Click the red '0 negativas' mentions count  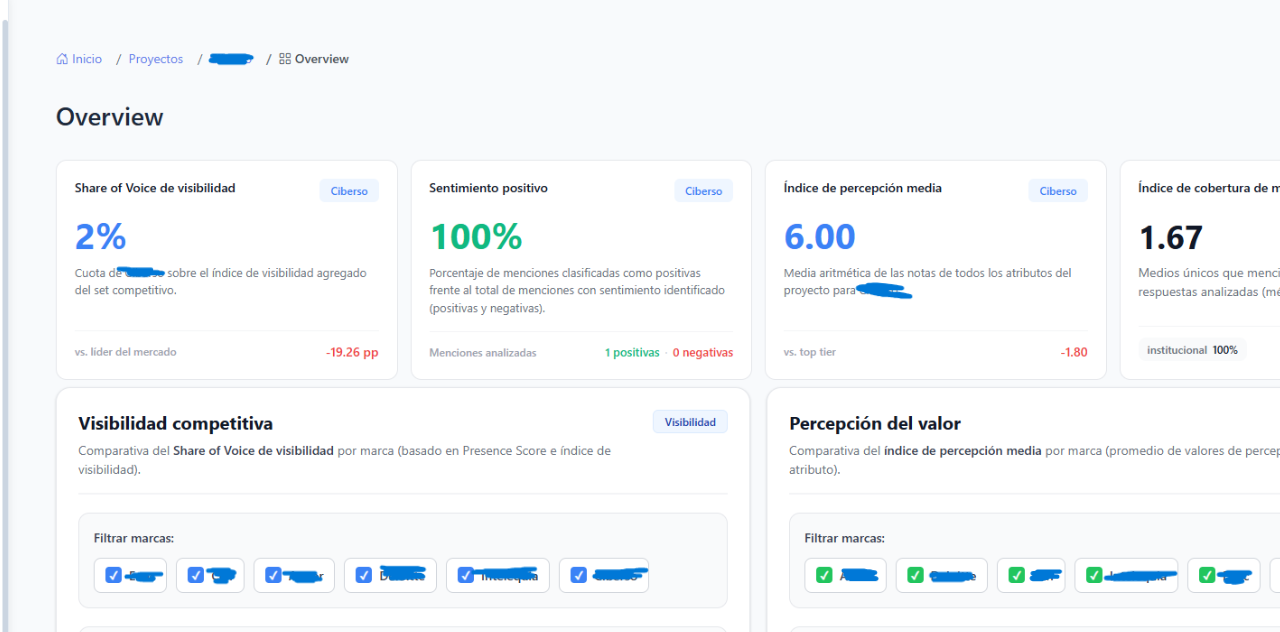coord(702,353)
